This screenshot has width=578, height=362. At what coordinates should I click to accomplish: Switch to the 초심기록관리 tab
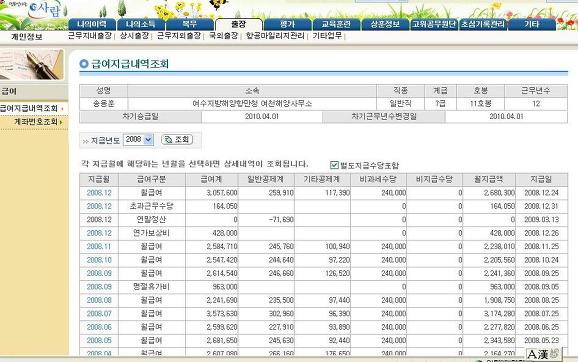point(483,24)
